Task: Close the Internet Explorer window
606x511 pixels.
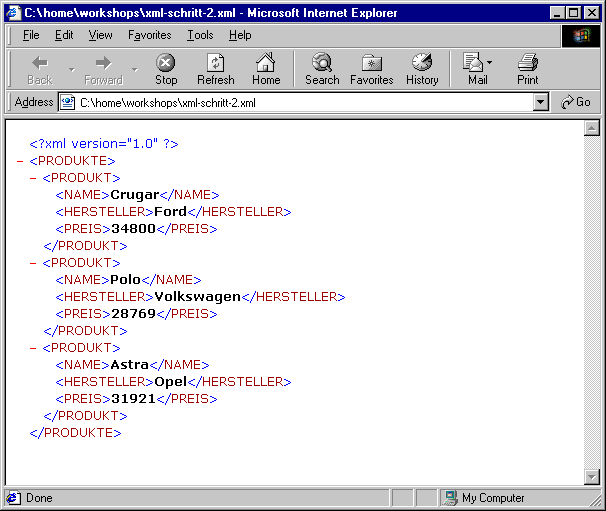Action: tap(592, 13)
